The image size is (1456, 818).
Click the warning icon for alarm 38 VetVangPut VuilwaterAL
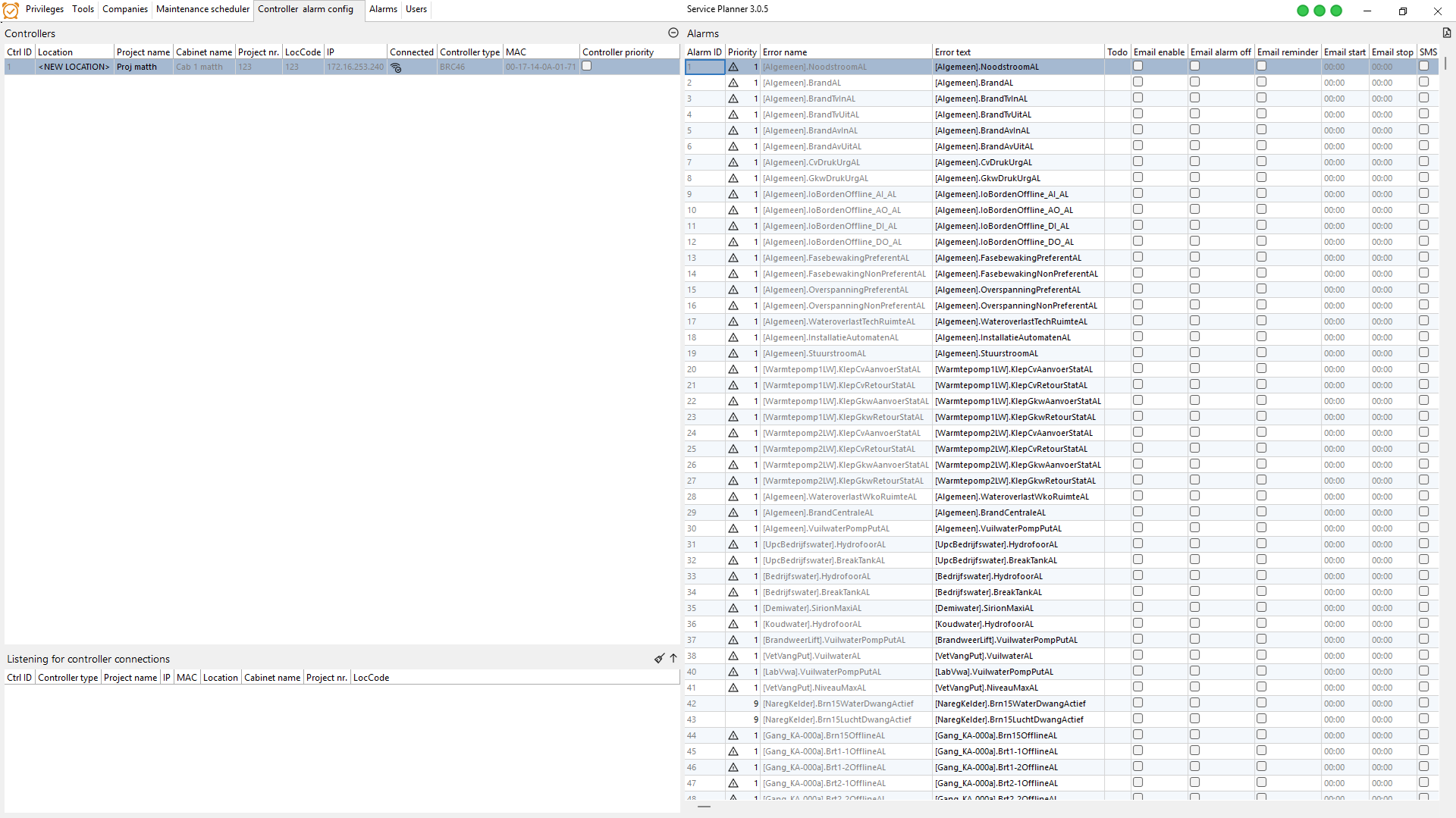pos(733,656)
